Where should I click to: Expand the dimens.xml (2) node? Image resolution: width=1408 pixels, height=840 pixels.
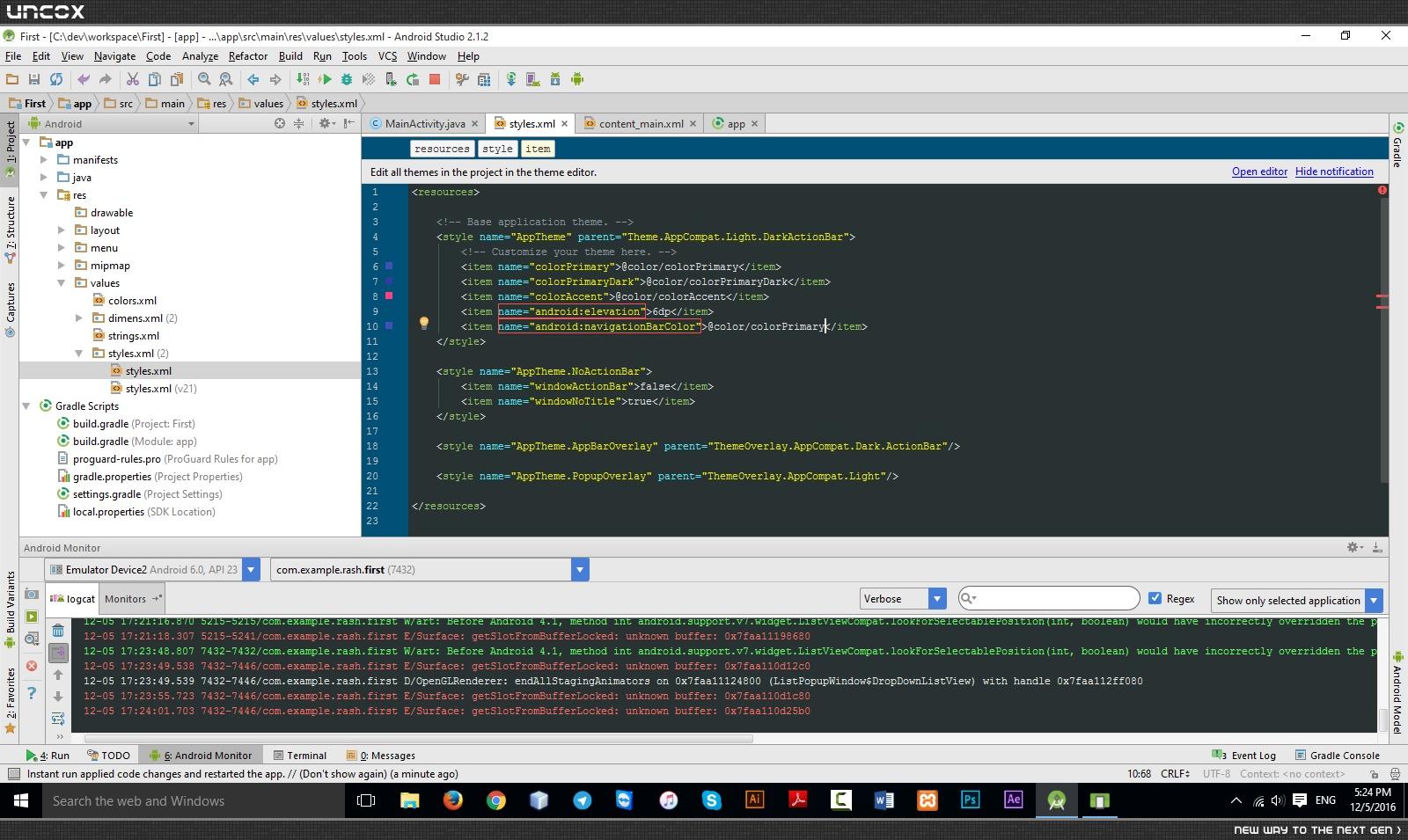(79, 318)
